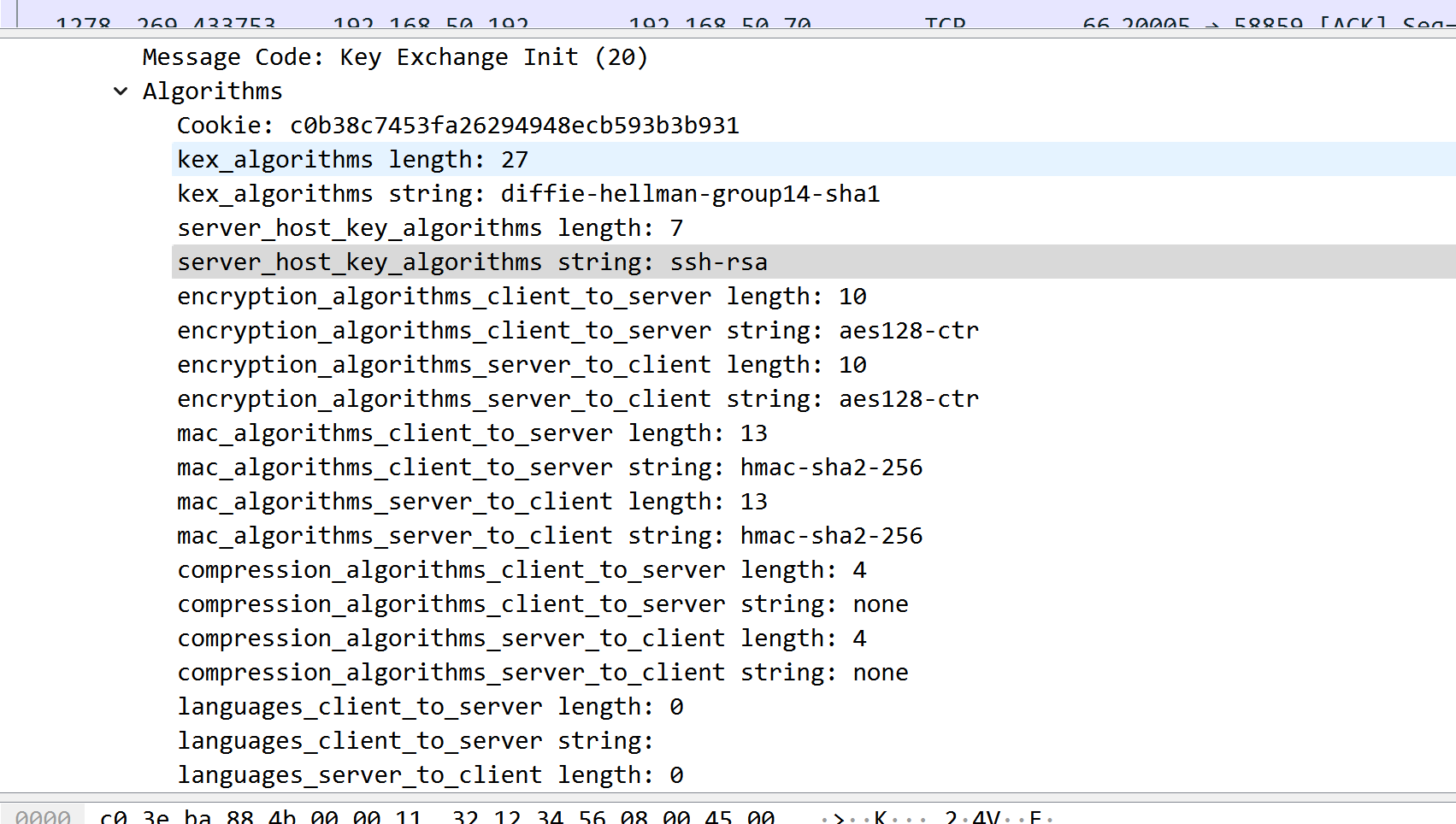Click hex bytes row at offset 0000

436,816
